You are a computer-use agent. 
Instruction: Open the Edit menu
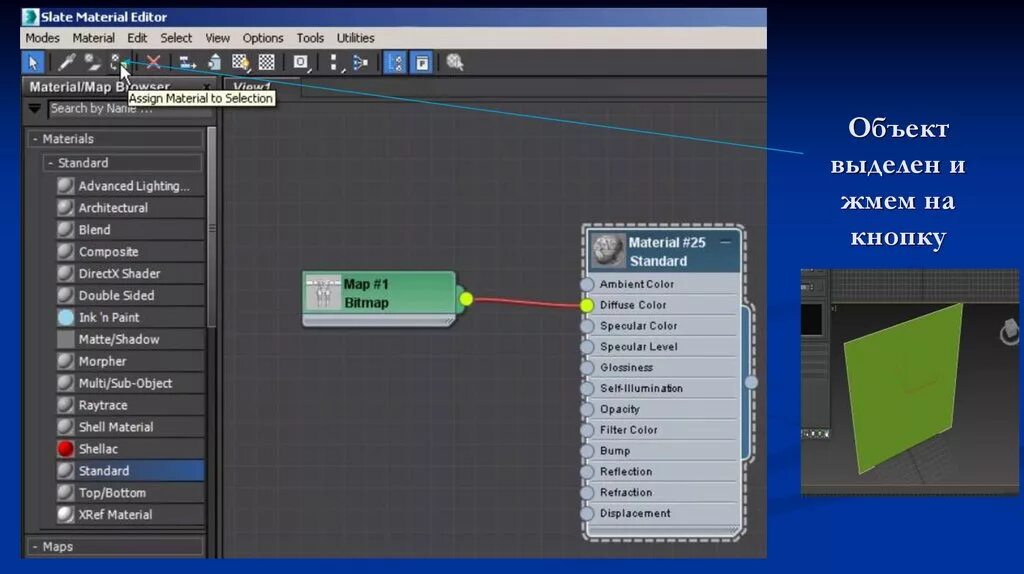tap(136, 38)
